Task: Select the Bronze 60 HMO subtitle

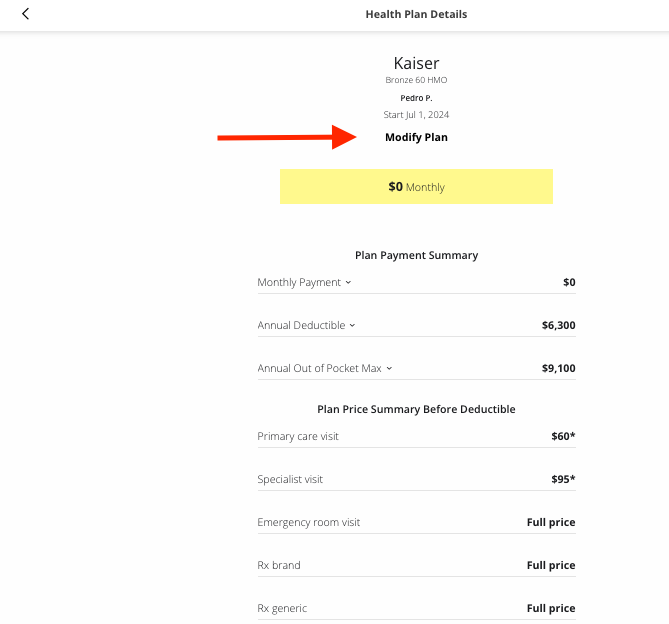Action: point(416,80)
